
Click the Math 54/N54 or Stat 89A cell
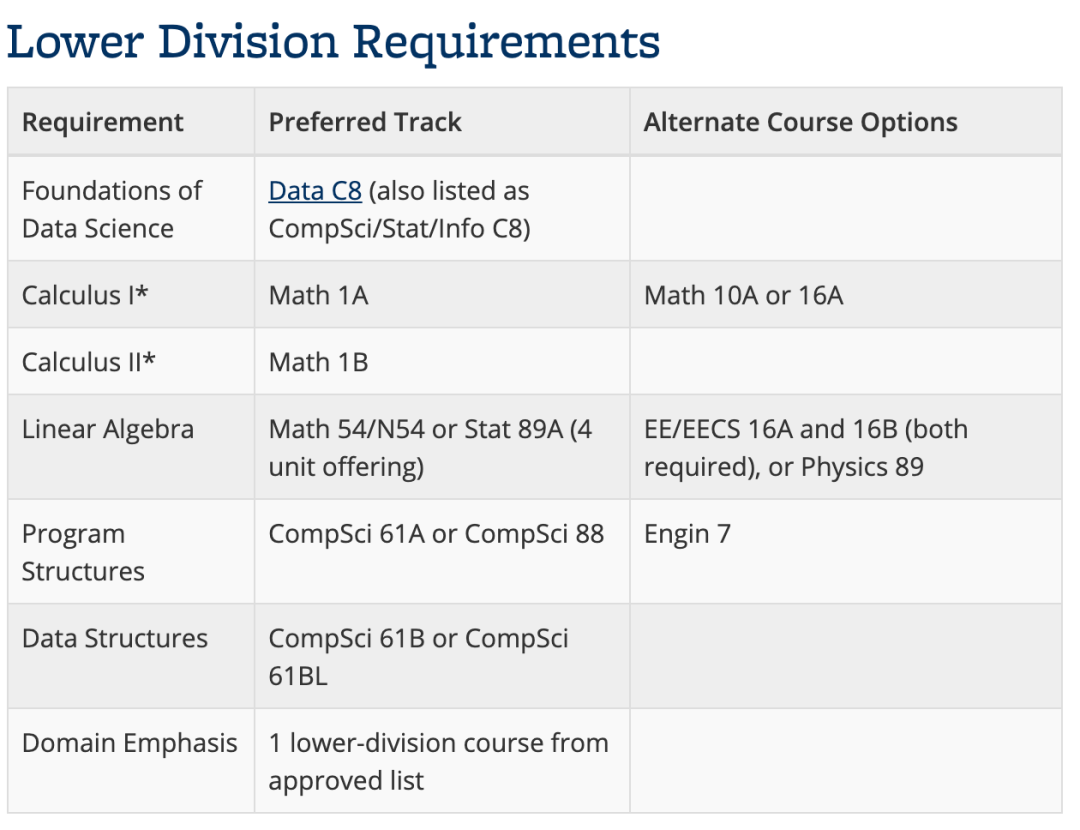pyautogui.click(x=430, y=448)
